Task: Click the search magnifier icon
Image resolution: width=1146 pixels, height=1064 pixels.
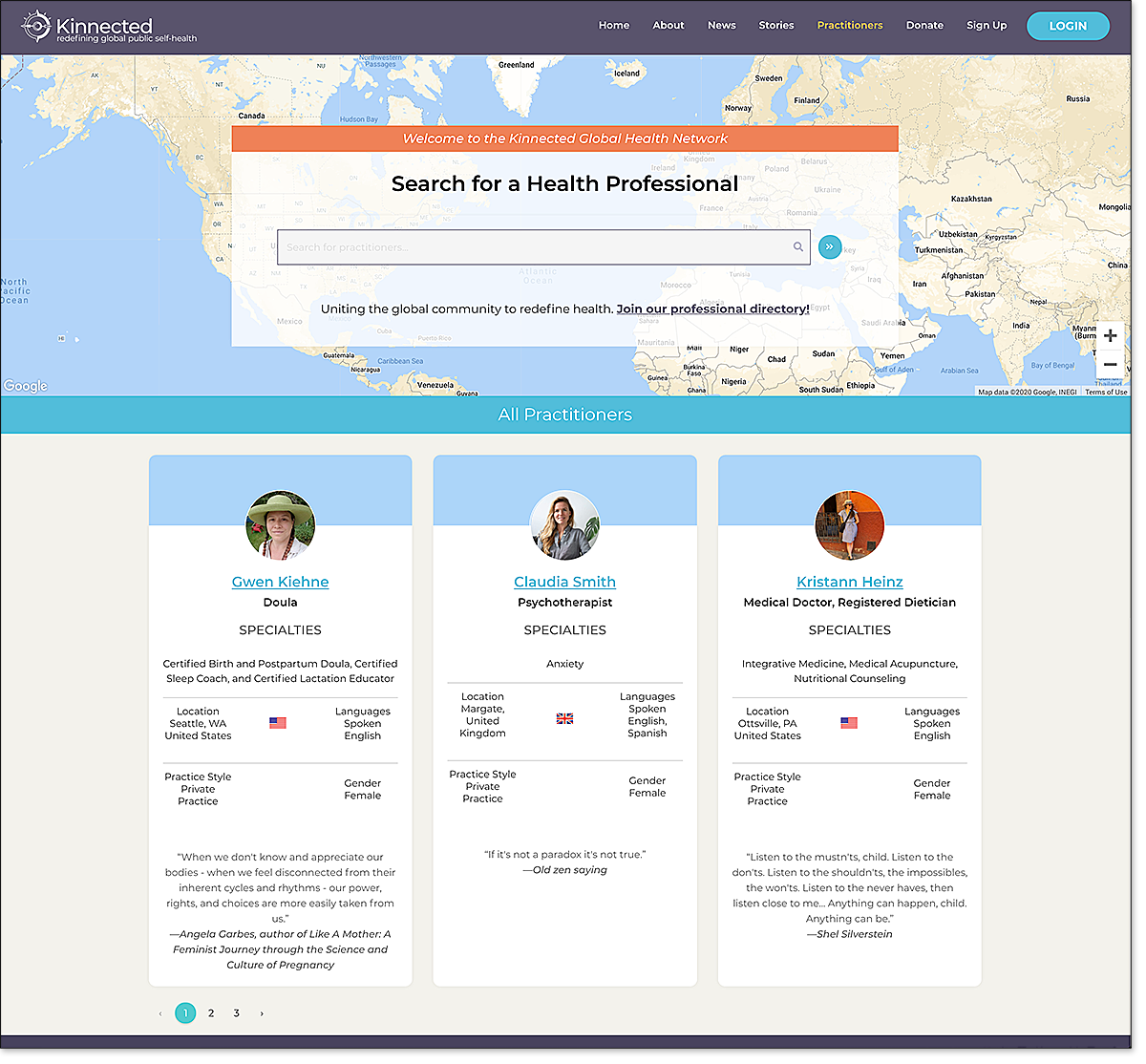Action: click(x=798, y=247)
